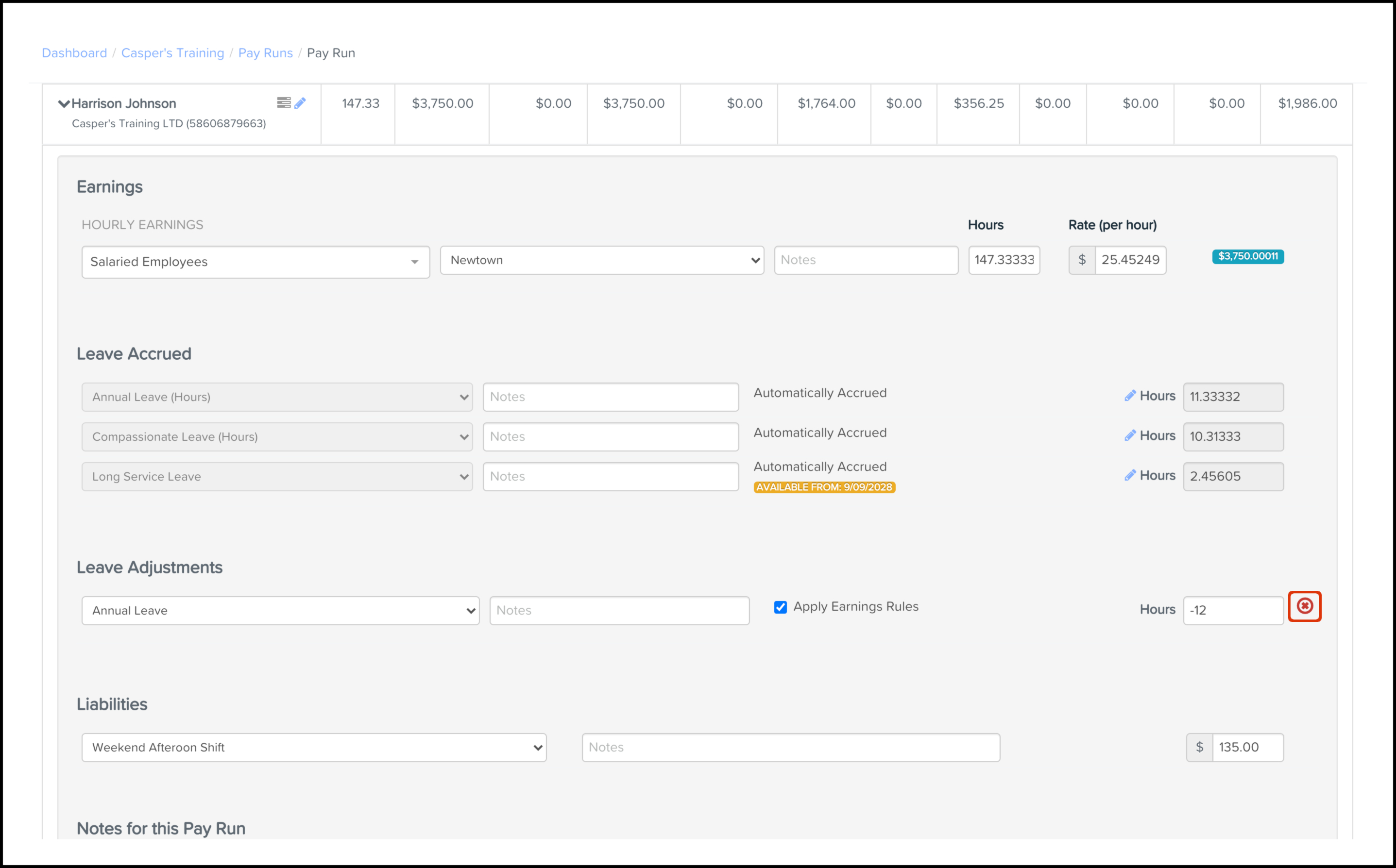Navigate to Pay Runs breadcrumb
1396x868 pixels.
(x=265, y=53)
